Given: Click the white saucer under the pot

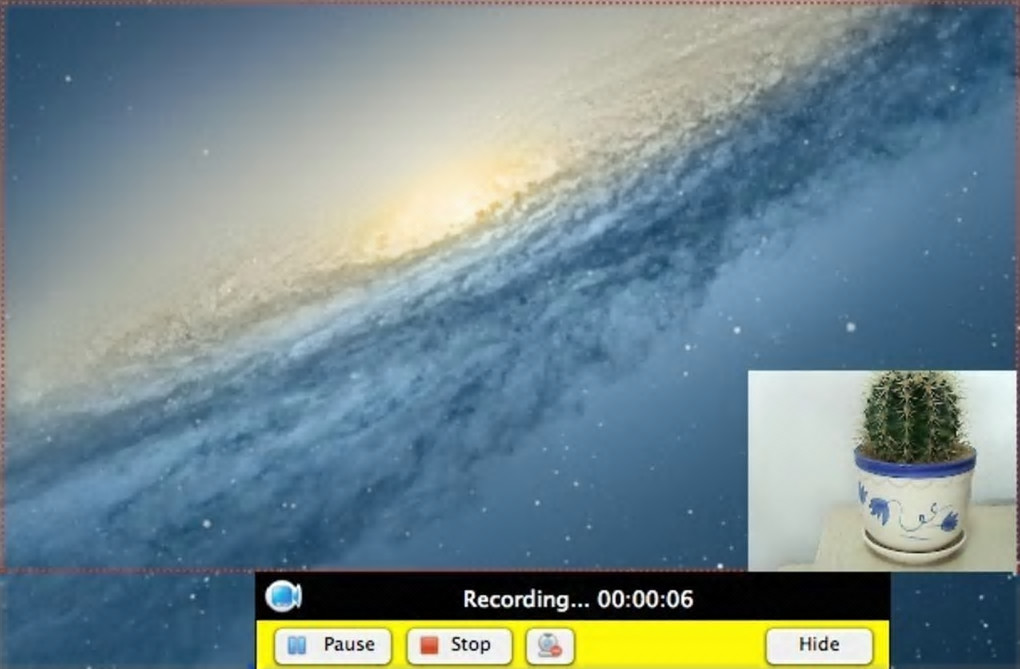Looking at the screenshot, I should (914, 549).
